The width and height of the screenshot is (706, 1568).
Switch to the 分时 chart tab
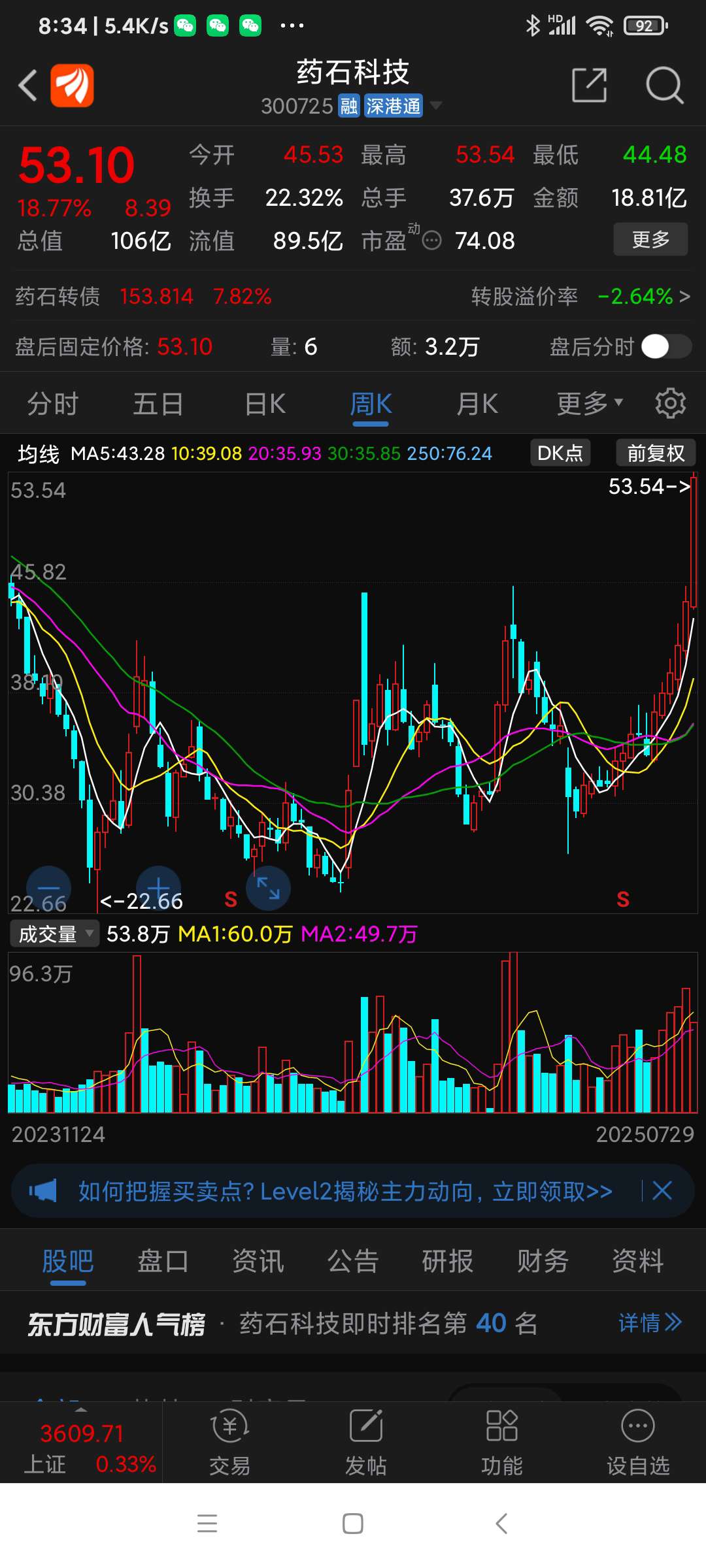tap(52, 404)
